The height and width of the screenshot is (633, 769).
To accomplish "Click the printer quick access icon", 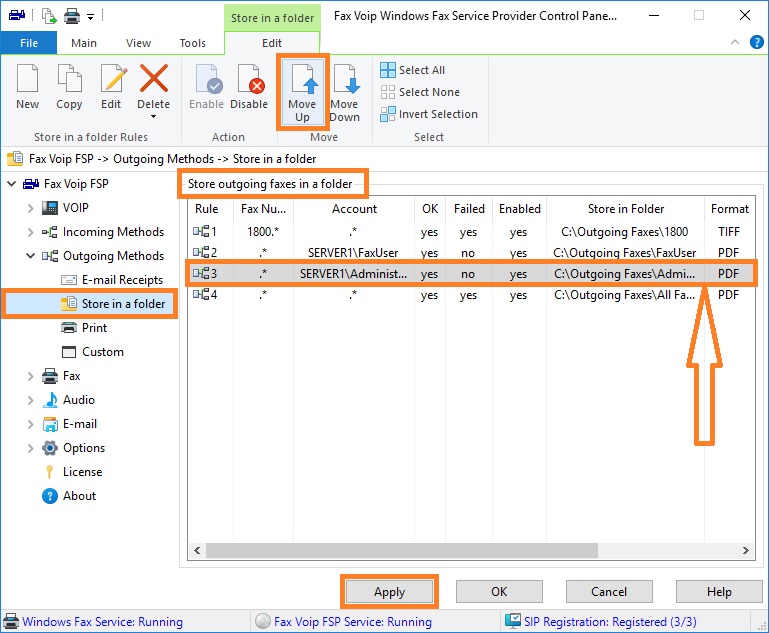I will point(72,17).
